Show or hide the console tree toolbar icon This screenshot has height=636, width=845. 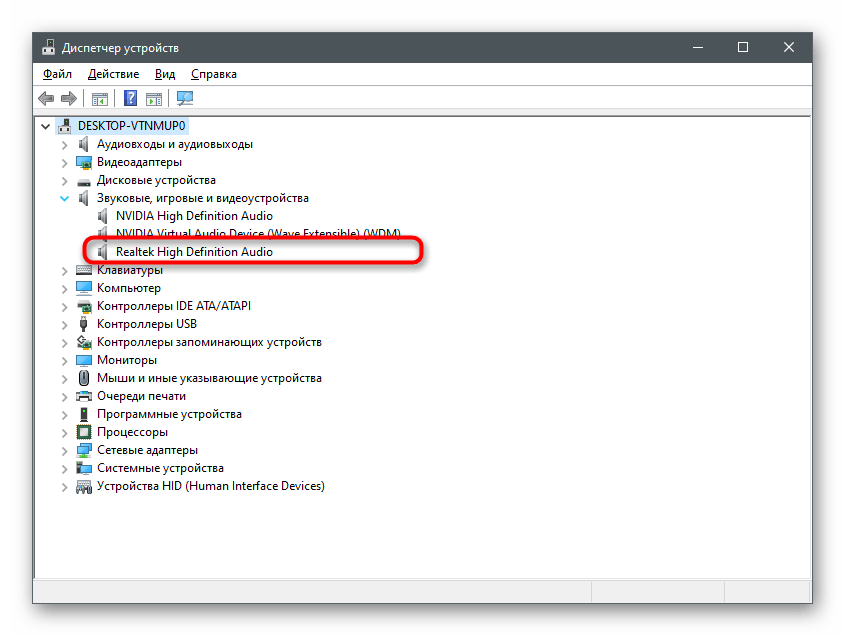click(100, 99)
